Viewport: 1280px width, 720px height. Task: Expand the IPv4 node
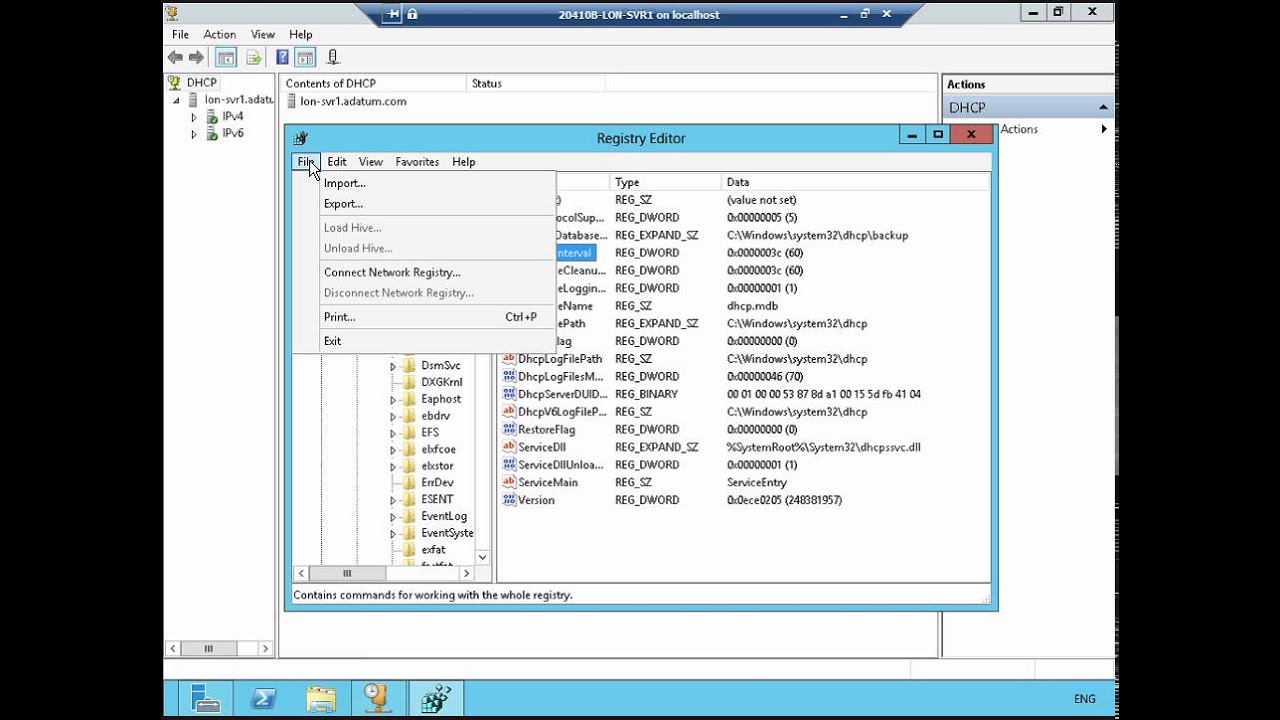point(194,117)
